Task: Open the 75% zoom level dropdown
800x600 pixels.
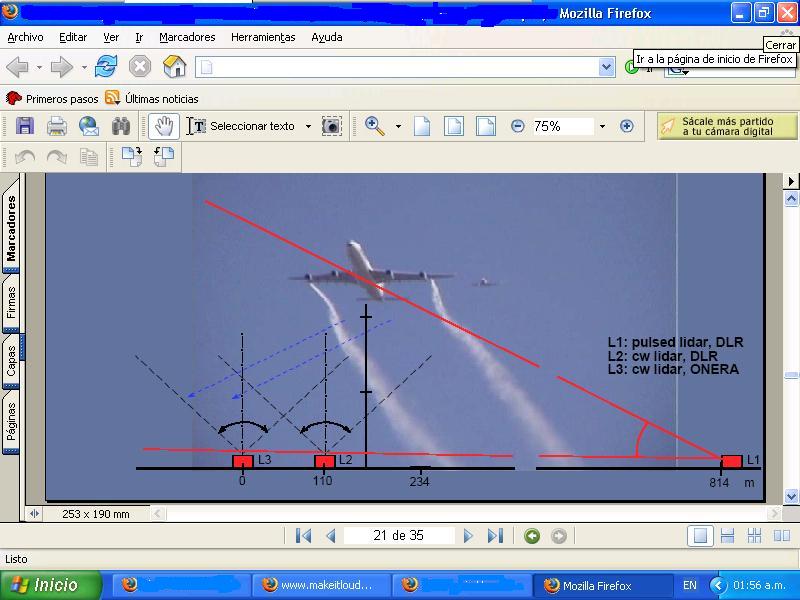Action: [602, 126]
